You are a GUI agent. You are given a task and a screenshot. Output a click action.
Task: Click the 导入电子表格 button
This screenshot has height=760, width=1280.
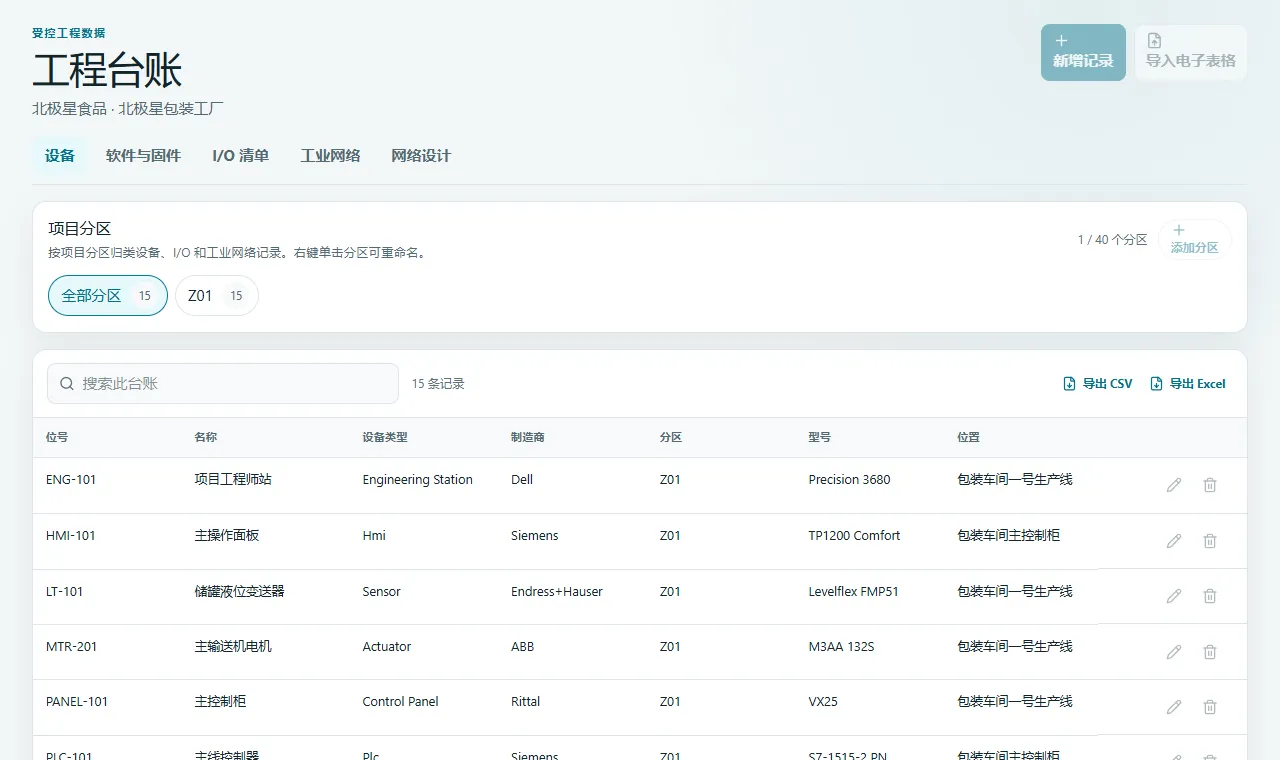point(1191,52)
